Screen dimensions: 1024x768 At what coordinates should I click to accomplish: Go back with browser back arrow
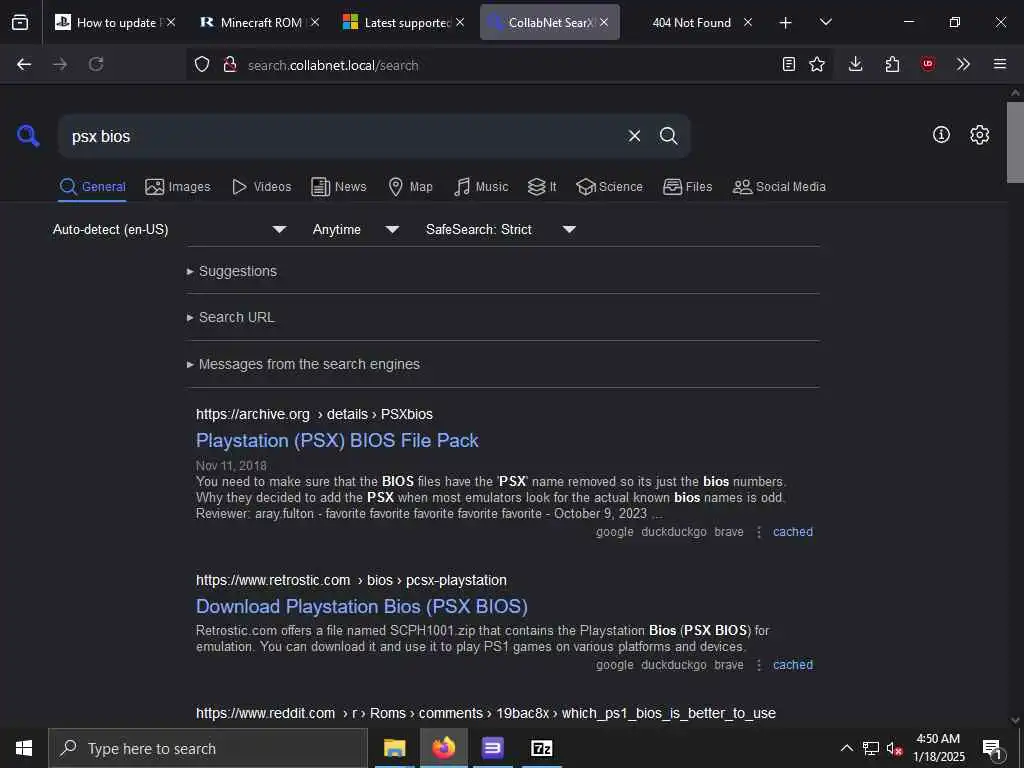coord(24,64)
